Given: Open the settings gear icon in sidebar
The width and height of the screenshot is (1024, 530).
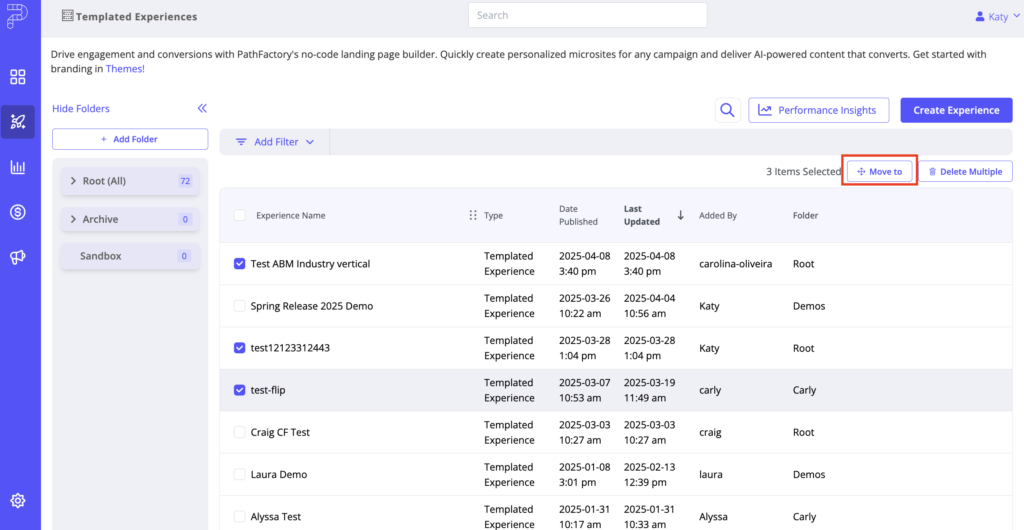Looking at the screenshot, I should pyautogui.click(x=18, y=501).
